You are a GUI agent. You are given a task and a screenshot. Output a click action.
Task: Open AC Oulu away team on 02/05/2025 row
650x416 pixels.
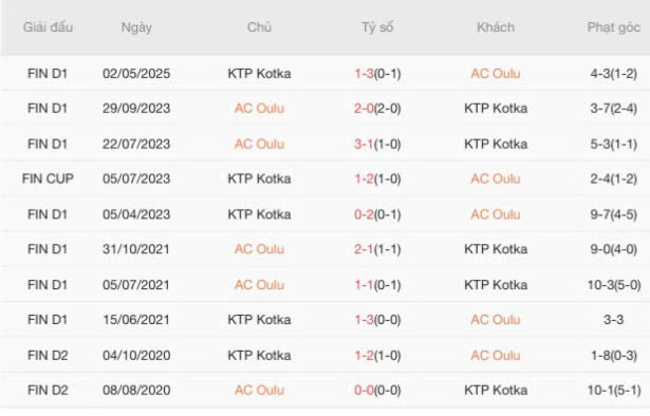(x=495, y=73)
